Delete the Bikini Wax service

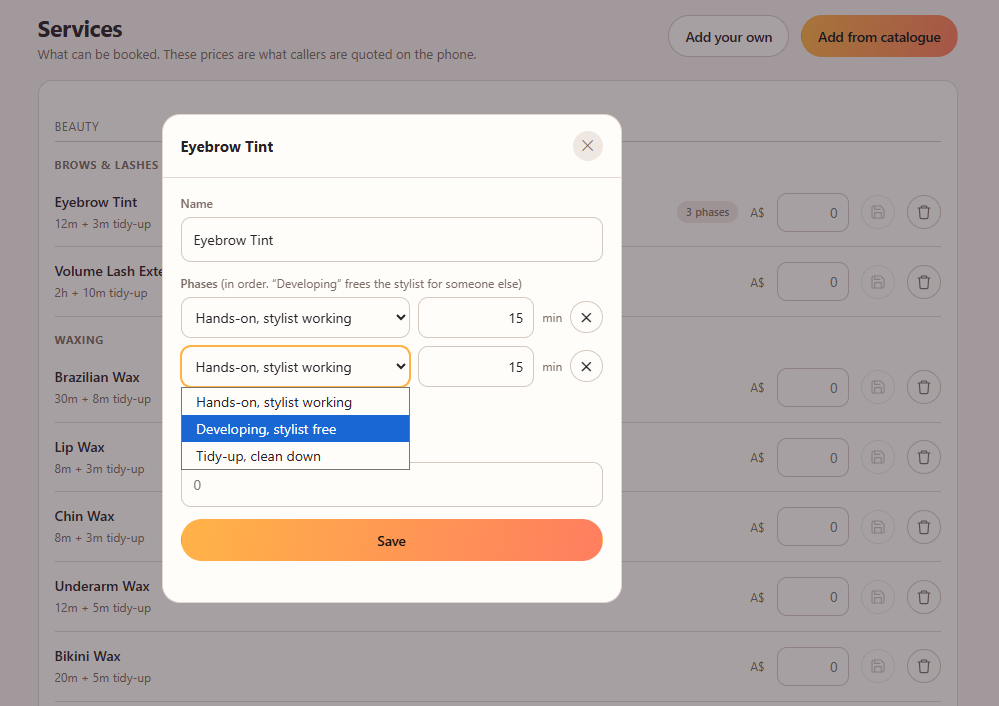click(923, 666)
